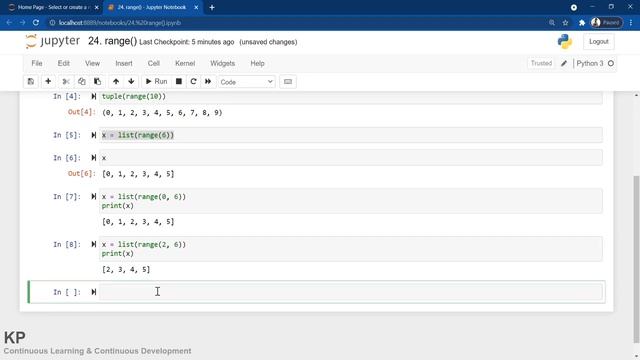Viewport: 640px width, 360px height.
Task: Click code cell x = list(range(6))
Action: pos(351,135)
